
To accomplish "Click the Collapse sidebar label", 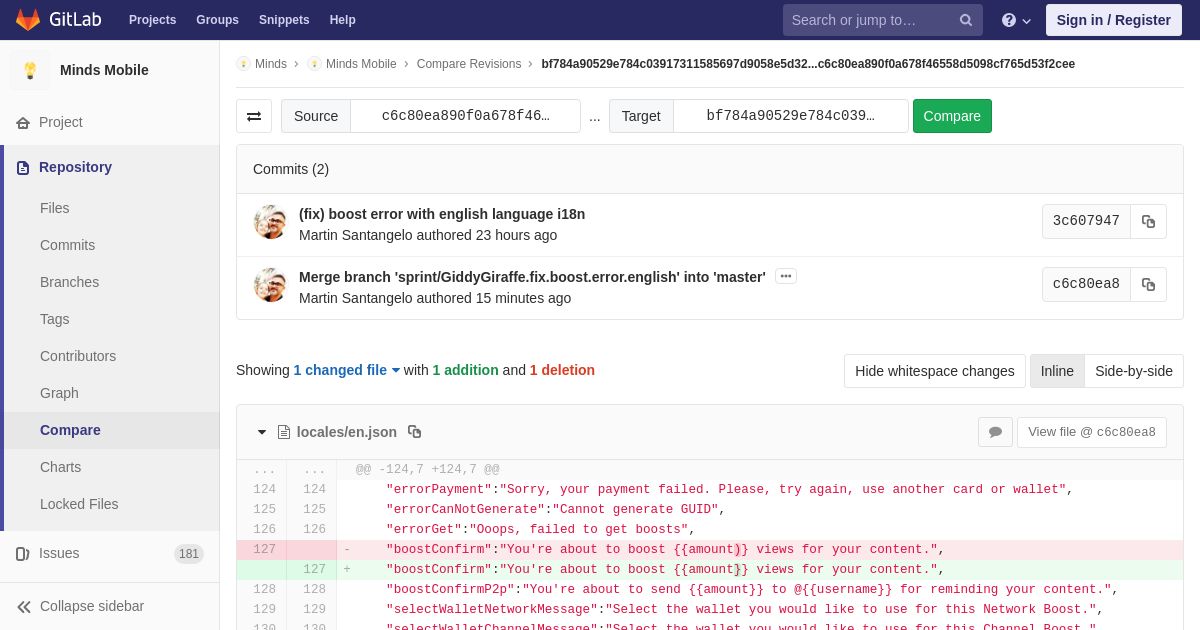I will pyautogui.click(x=92, y=606).
